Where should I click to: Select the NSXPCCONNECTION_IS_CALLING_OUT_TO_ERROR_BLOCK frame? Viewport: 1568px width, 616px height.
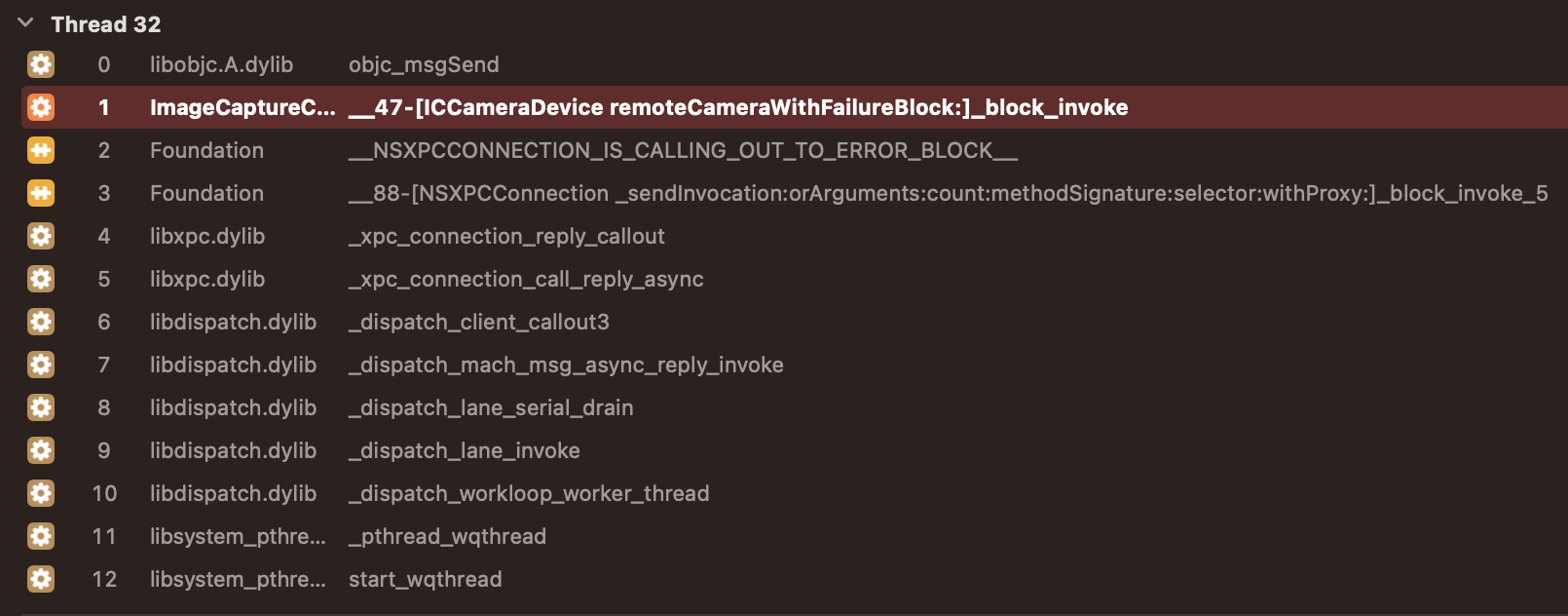click(x=683, y=150)
